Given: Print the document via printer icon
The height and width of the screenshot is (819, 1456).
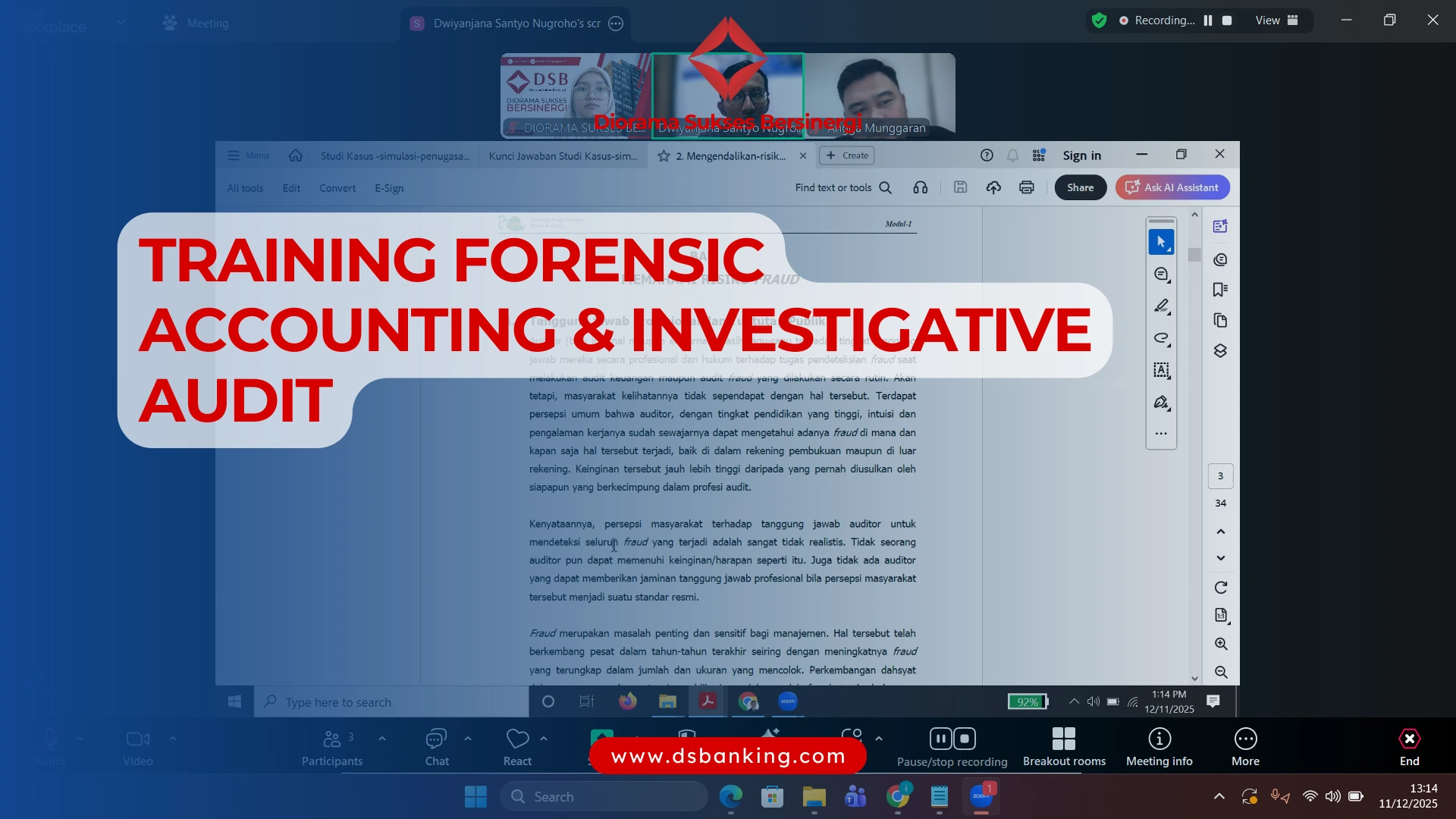Looking at the screenshot, I should (1027, 187).
